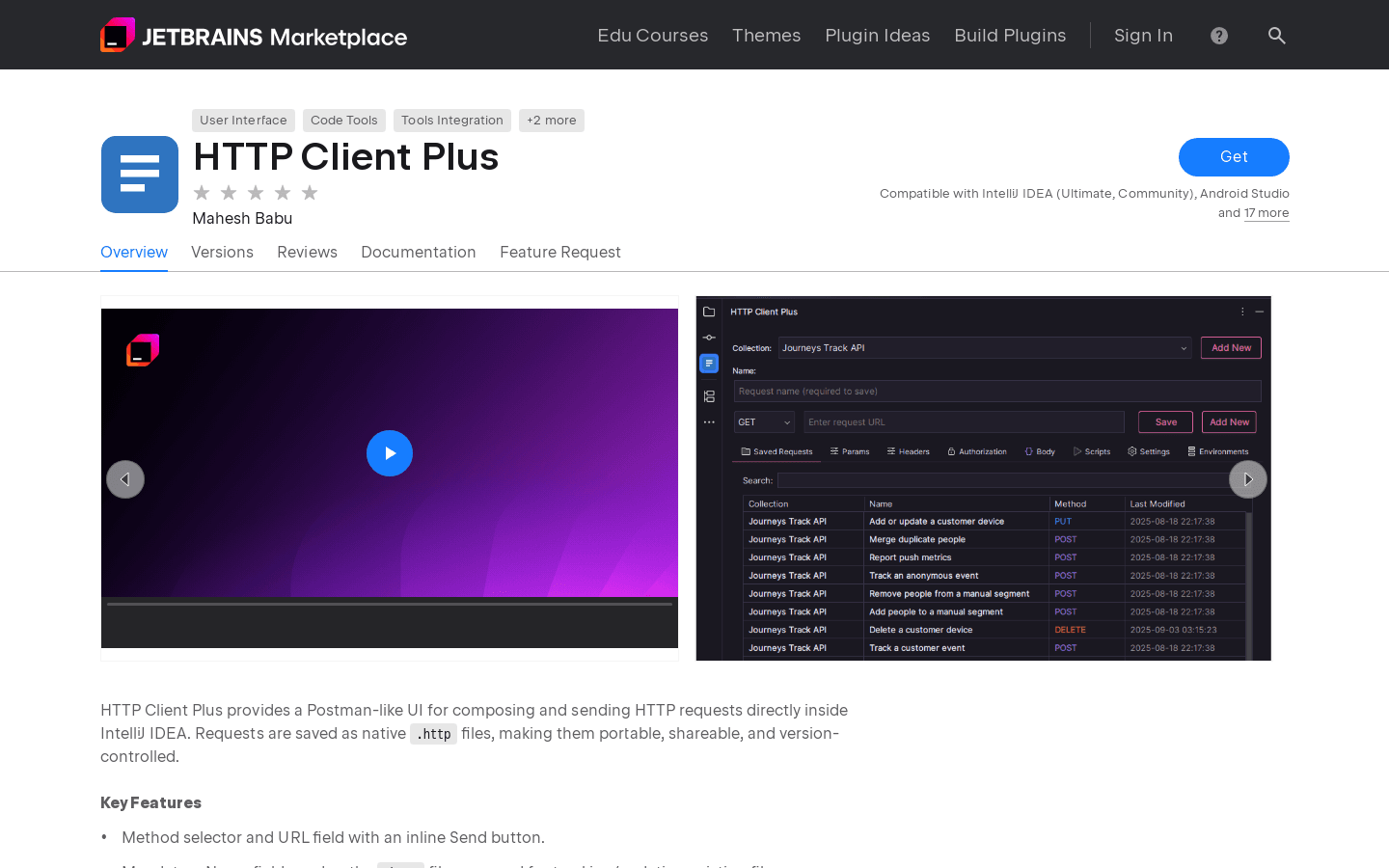Open the kebab menu in the tool window
The height and width of the screenshot is (868, 1389).
pos(1242,312)
